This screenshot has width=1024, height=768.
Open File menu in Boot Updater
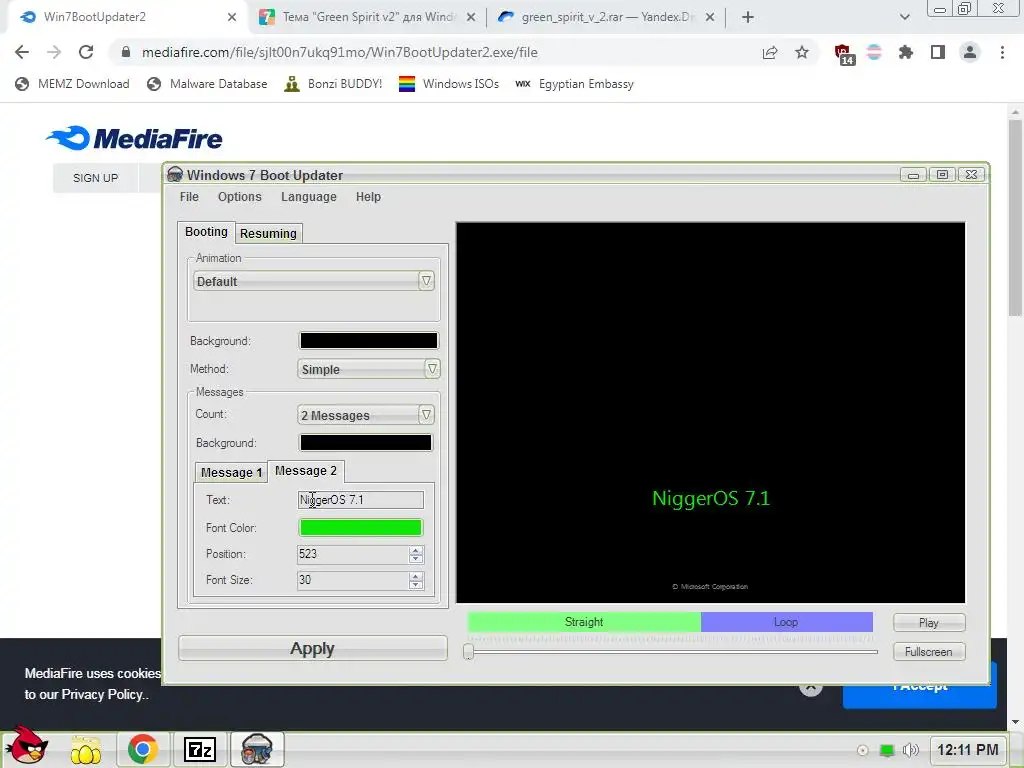point(189,197)
